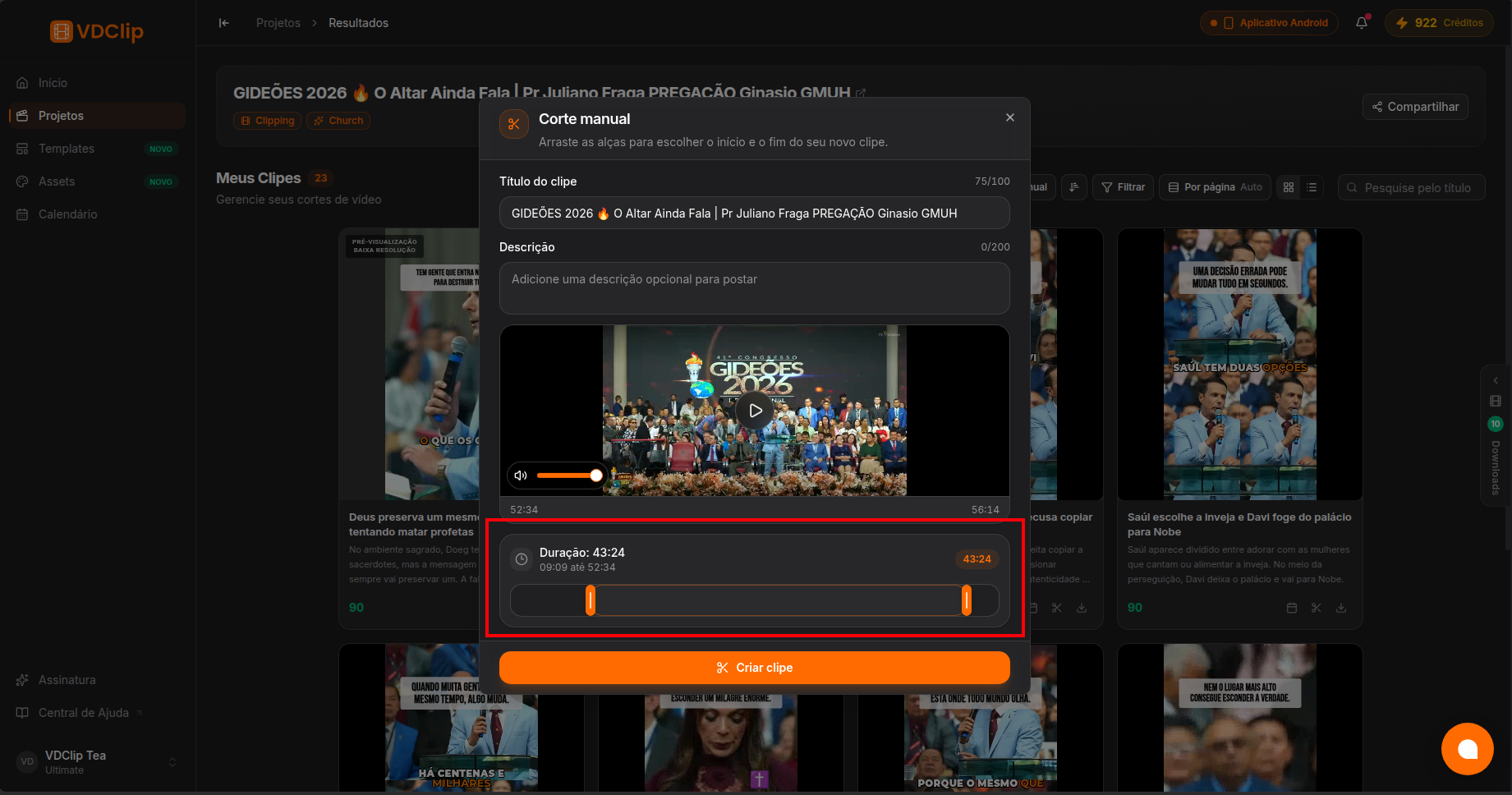Viewport: 1512px width, 795px height.
Task: Open the external link icon beside project title
Action: (861, 94)
